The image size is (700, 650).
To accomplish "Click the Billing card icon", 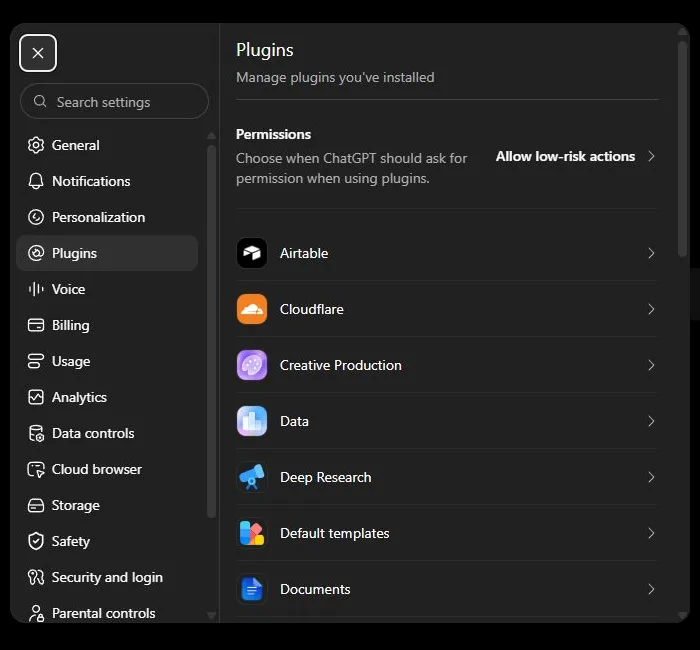I will pyautogui.click(x=36, y=325).
